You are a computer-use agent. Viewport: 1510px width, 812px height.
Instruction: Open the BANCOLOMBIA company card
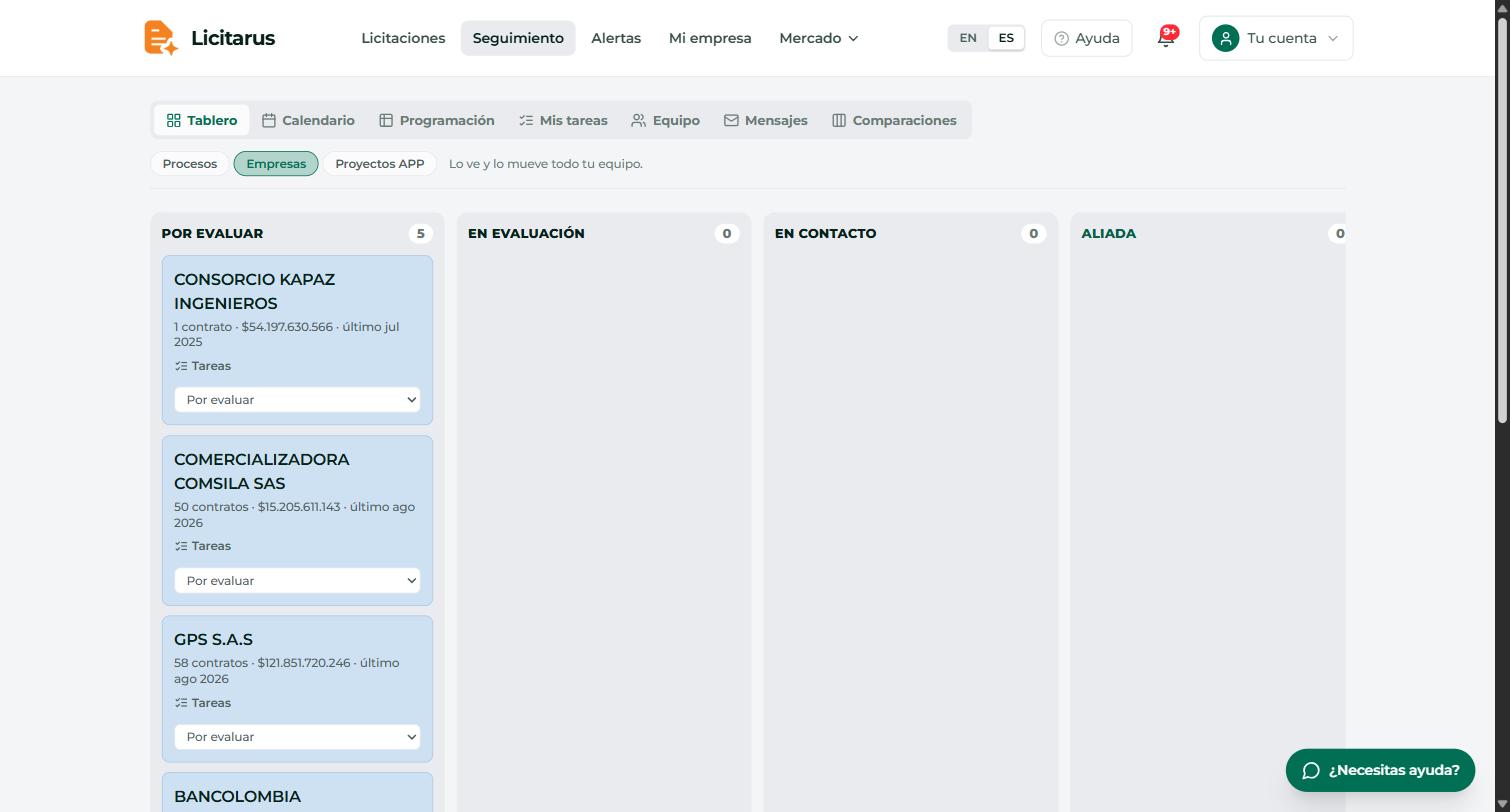(x=297, y=792)
